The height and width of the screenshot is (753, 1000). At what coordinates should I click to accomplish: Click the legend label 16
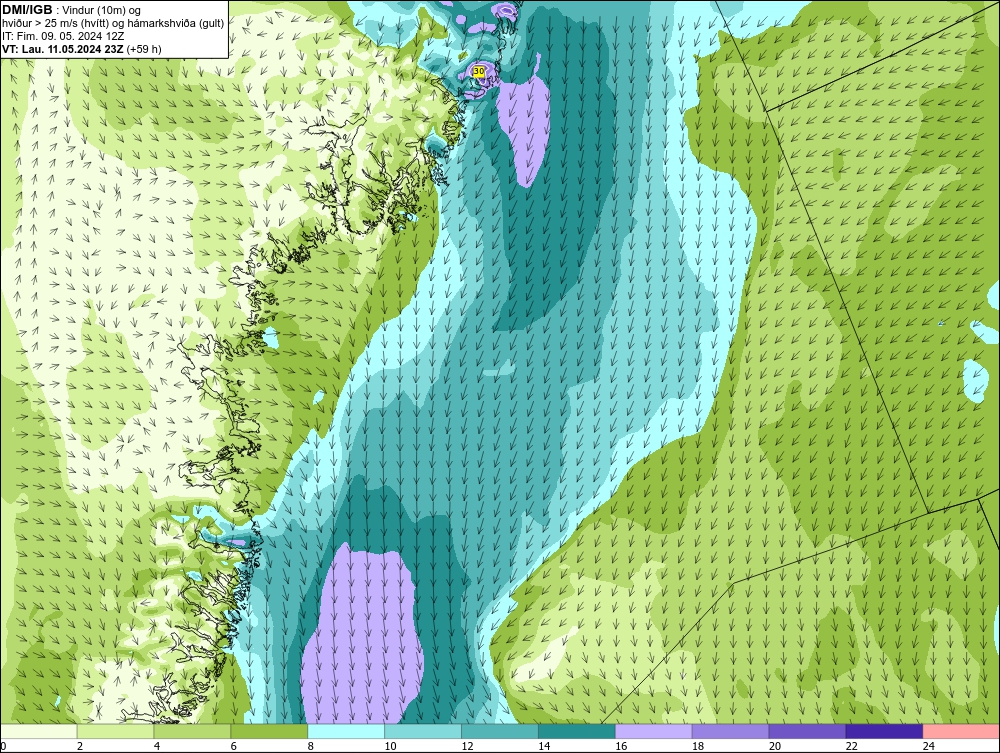pos(621,746)
